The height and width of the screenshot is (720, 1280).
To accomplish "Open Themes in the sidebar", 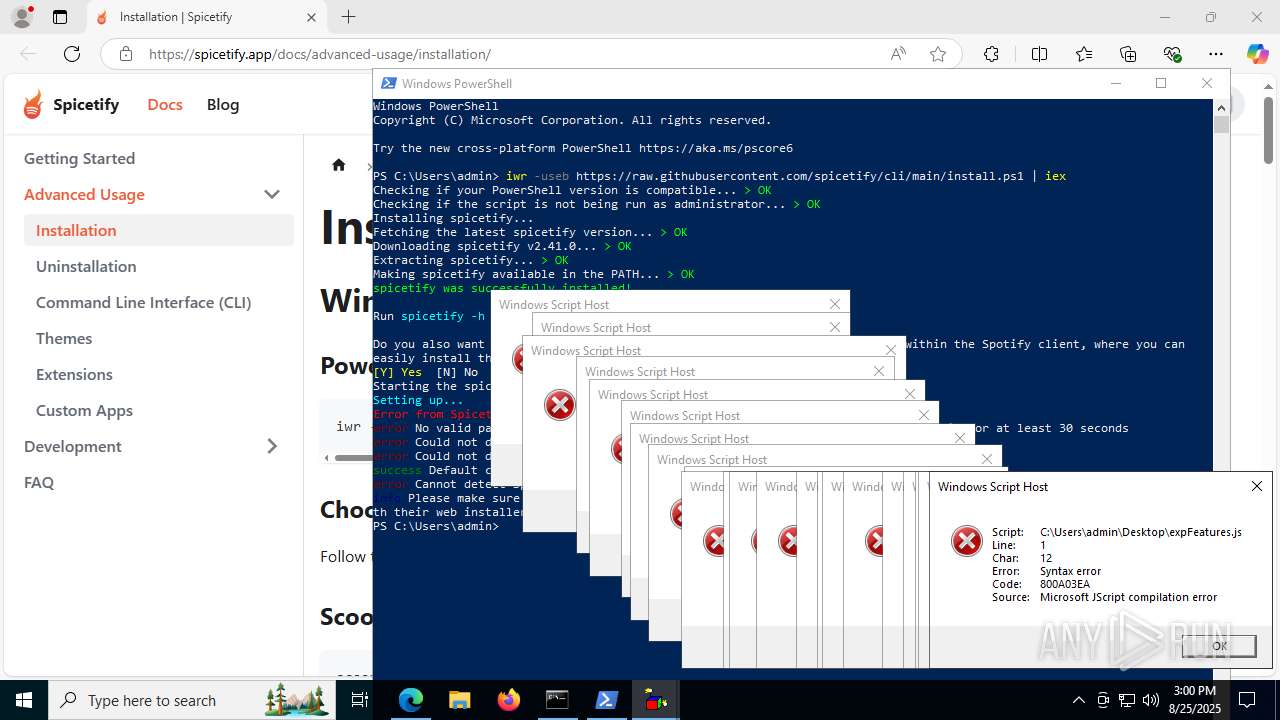I will [64, 338].
